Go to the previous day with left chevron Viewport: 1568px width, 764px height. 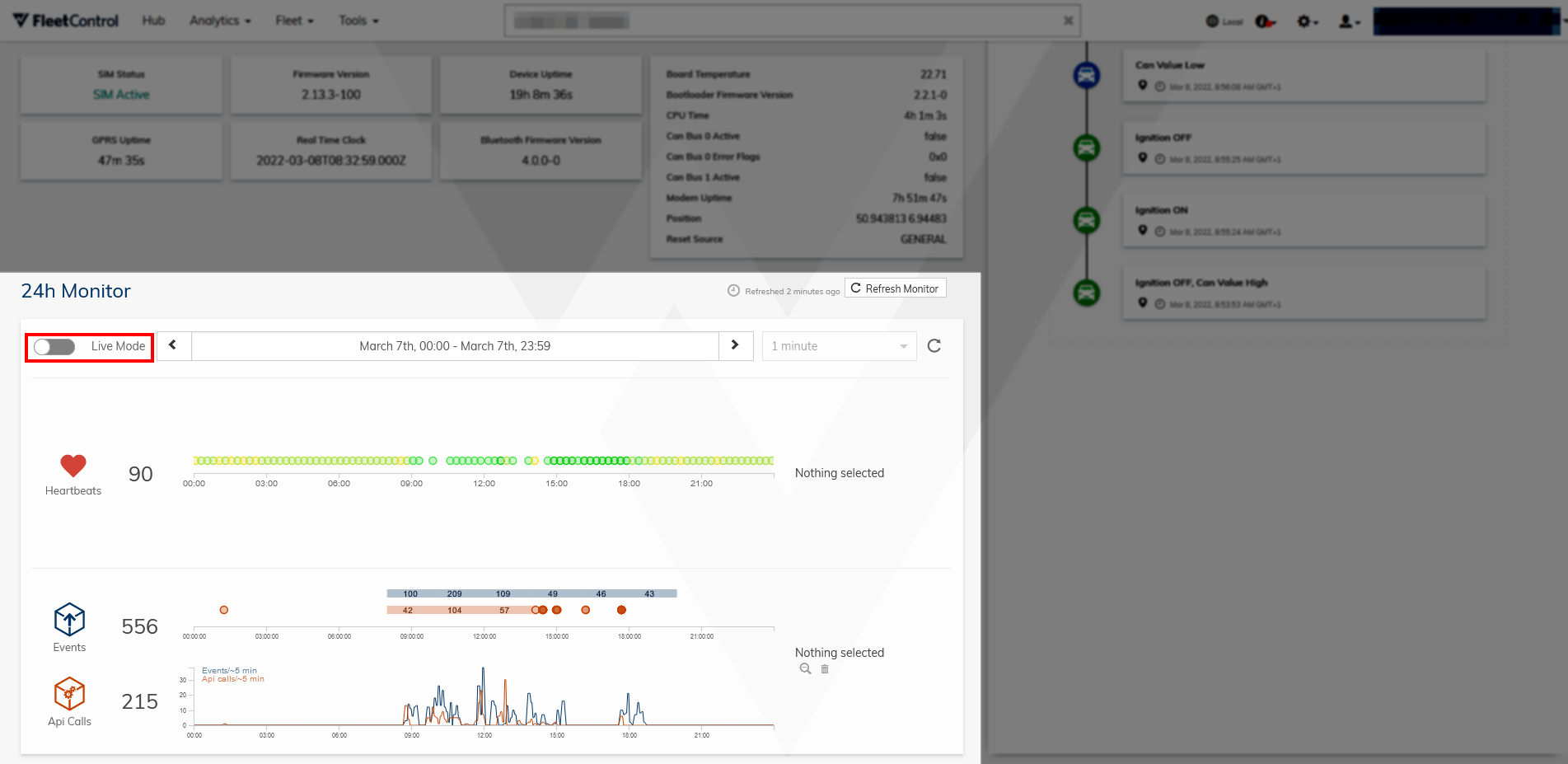[174, 346]
